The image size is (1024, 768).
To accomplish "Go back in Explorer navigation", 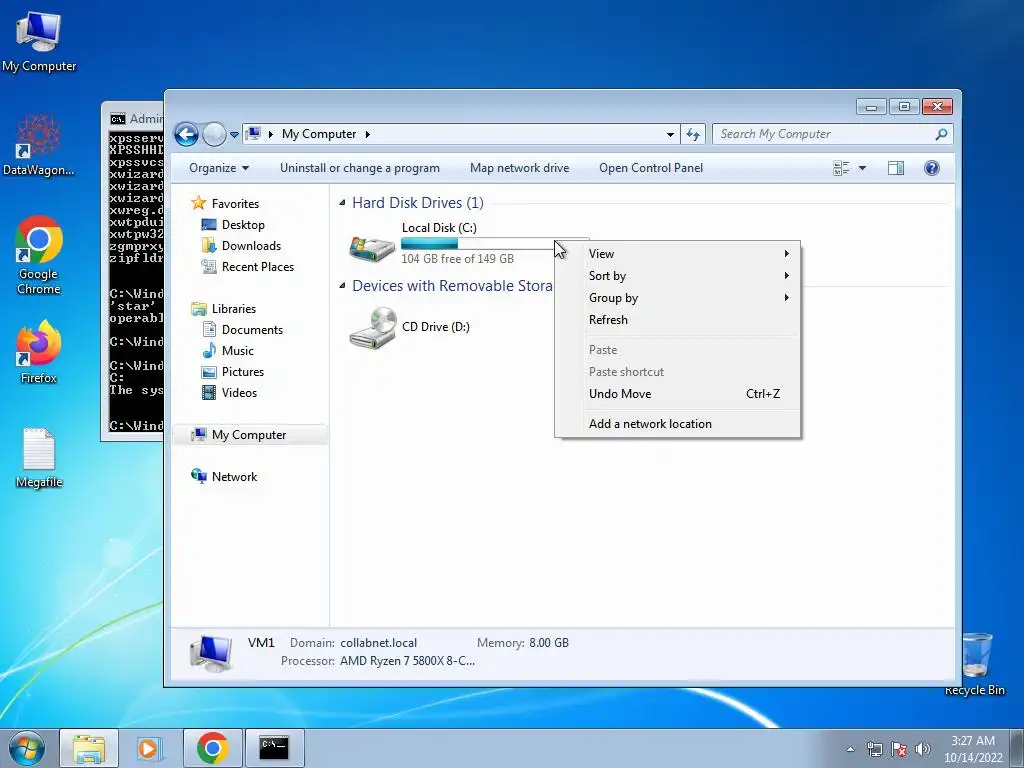I will tap(186, 135).
